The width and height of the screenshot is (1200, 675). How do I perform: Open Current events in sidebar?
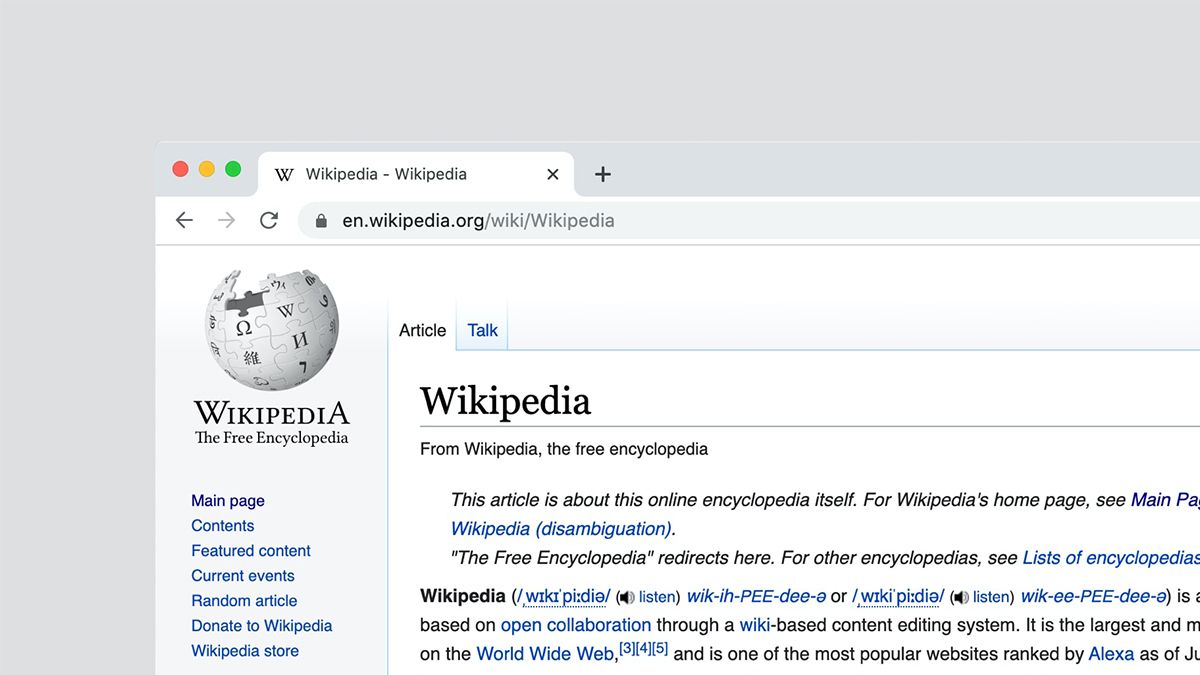pyautogui.click(x=243, y=576)
